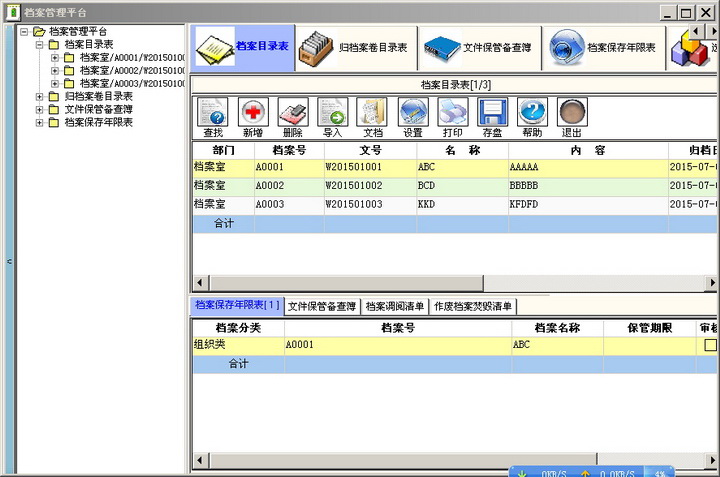Click the left sidebar collapse handle
The height and width of the screenshot is (477, 720).
9,261
